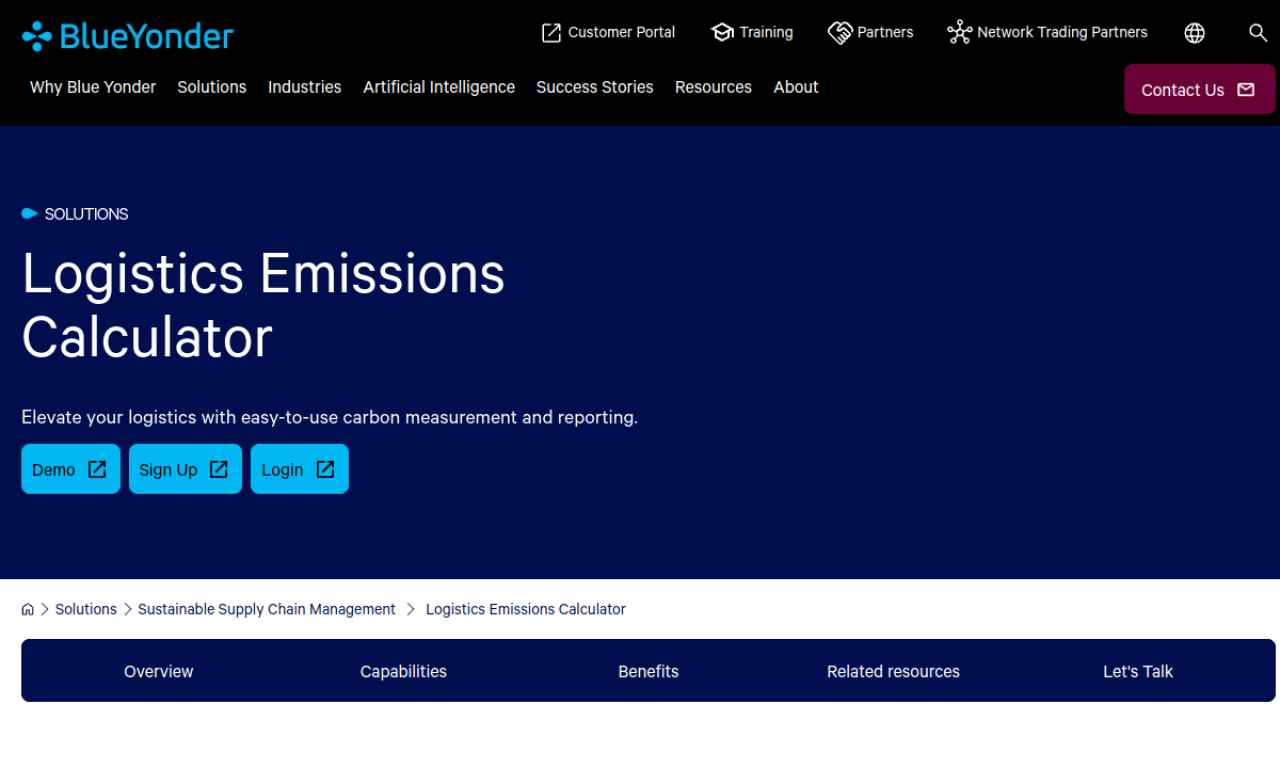Click the Blue Yonder logo
This screenshot has width=1280, height=768.
coord(128,36)
